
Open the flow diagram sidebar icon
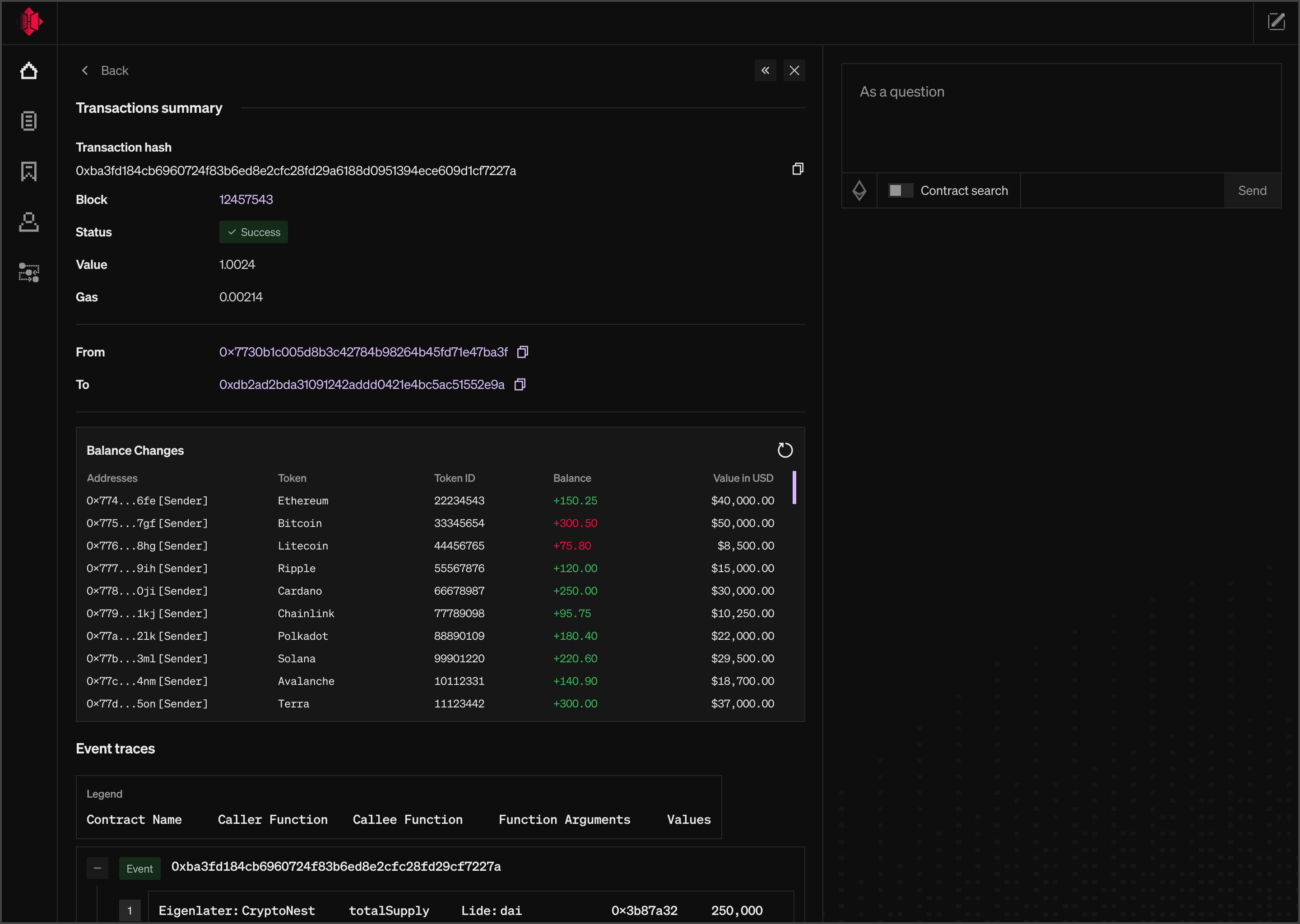tap(28, 273)
